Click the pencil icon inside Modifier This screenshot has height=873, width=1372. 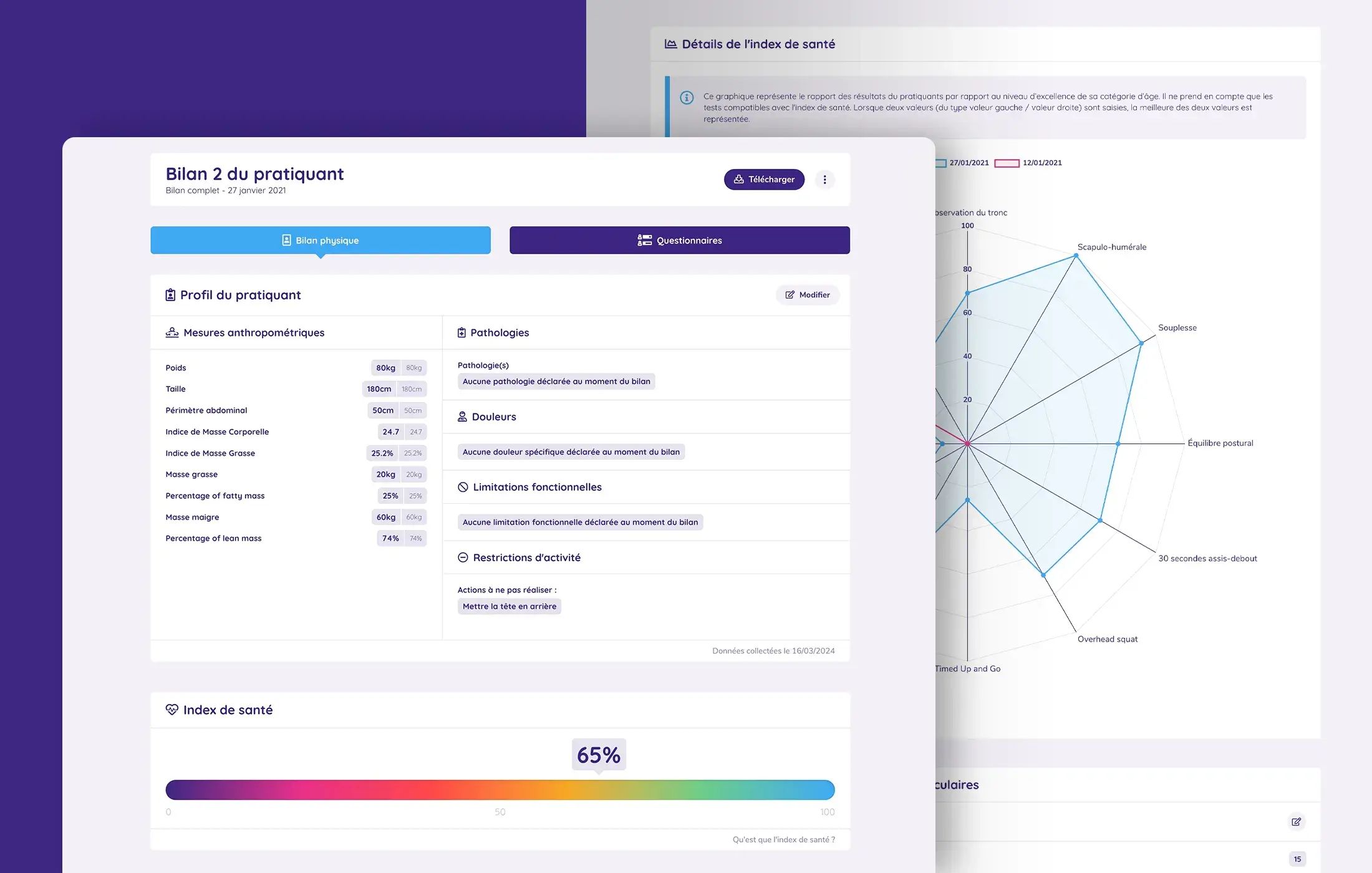point(790,295)
